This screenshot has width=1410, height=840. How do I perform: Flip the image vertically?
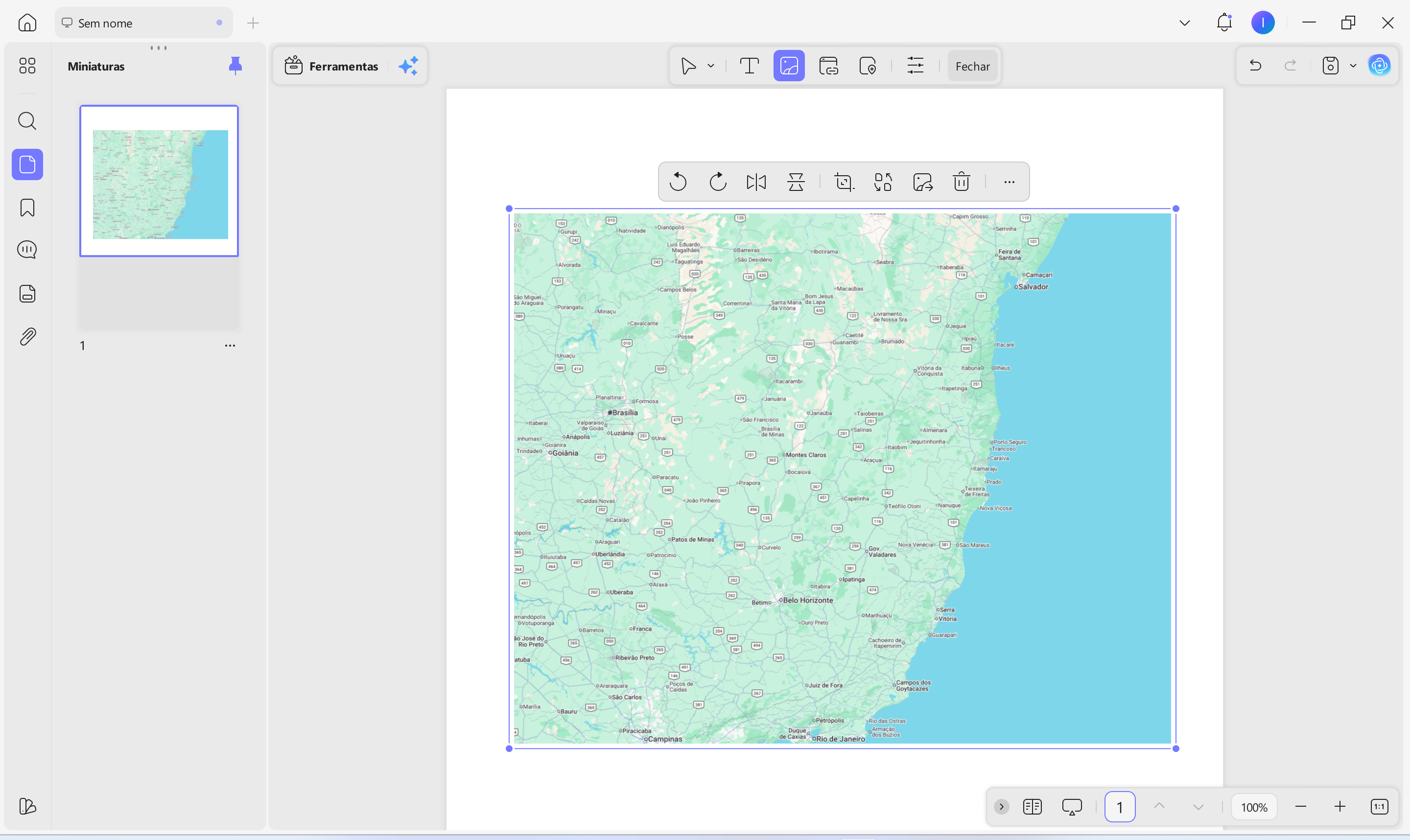click(796, 182)
